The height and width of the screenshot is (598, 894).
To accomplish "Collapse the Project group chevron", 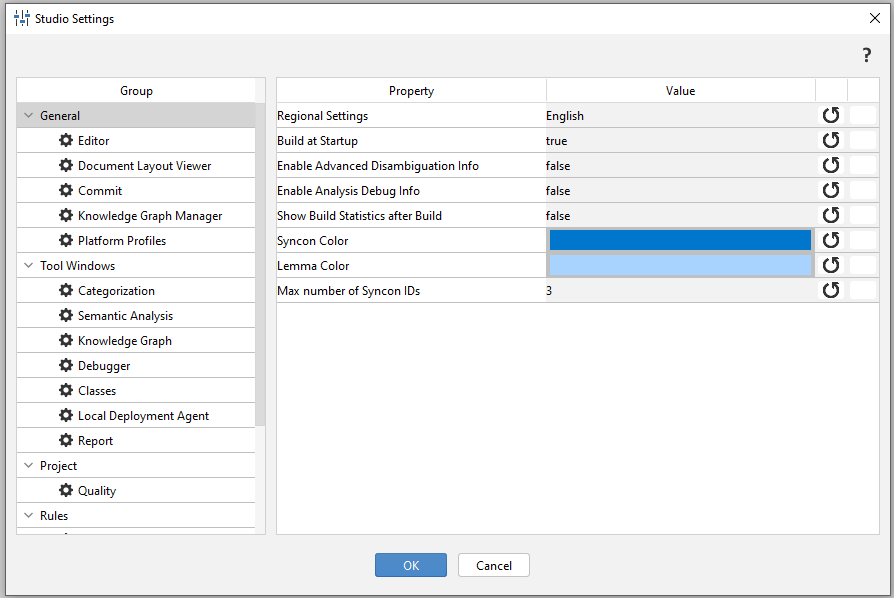I will [29, 466].
